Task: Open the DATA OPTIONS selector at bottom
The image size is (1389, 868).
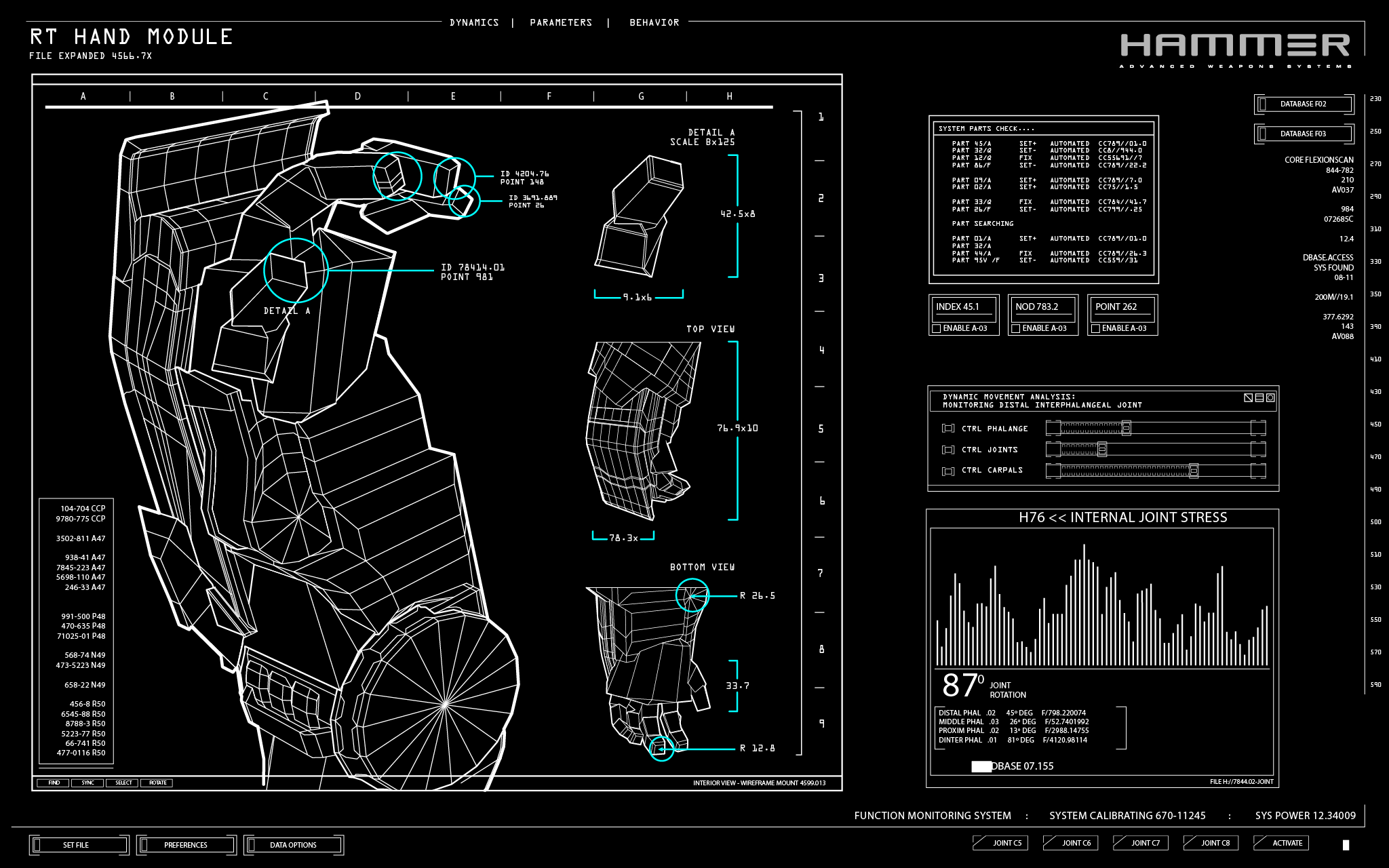Action: 293,845
